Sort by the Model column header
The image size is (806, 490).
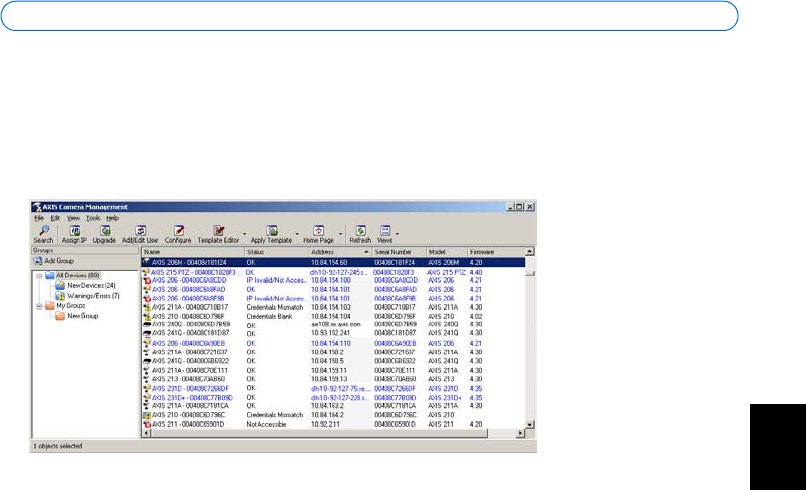(447, 252)
